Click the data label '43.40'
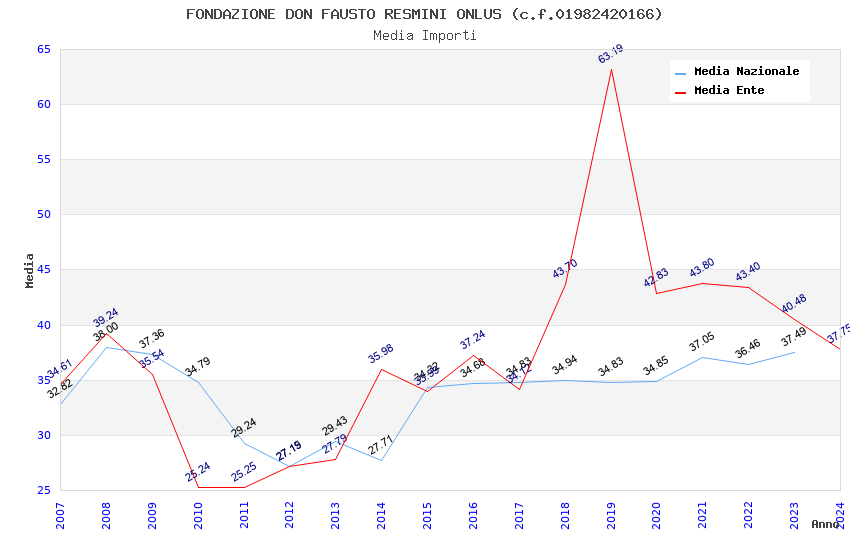 coord(748,271)
